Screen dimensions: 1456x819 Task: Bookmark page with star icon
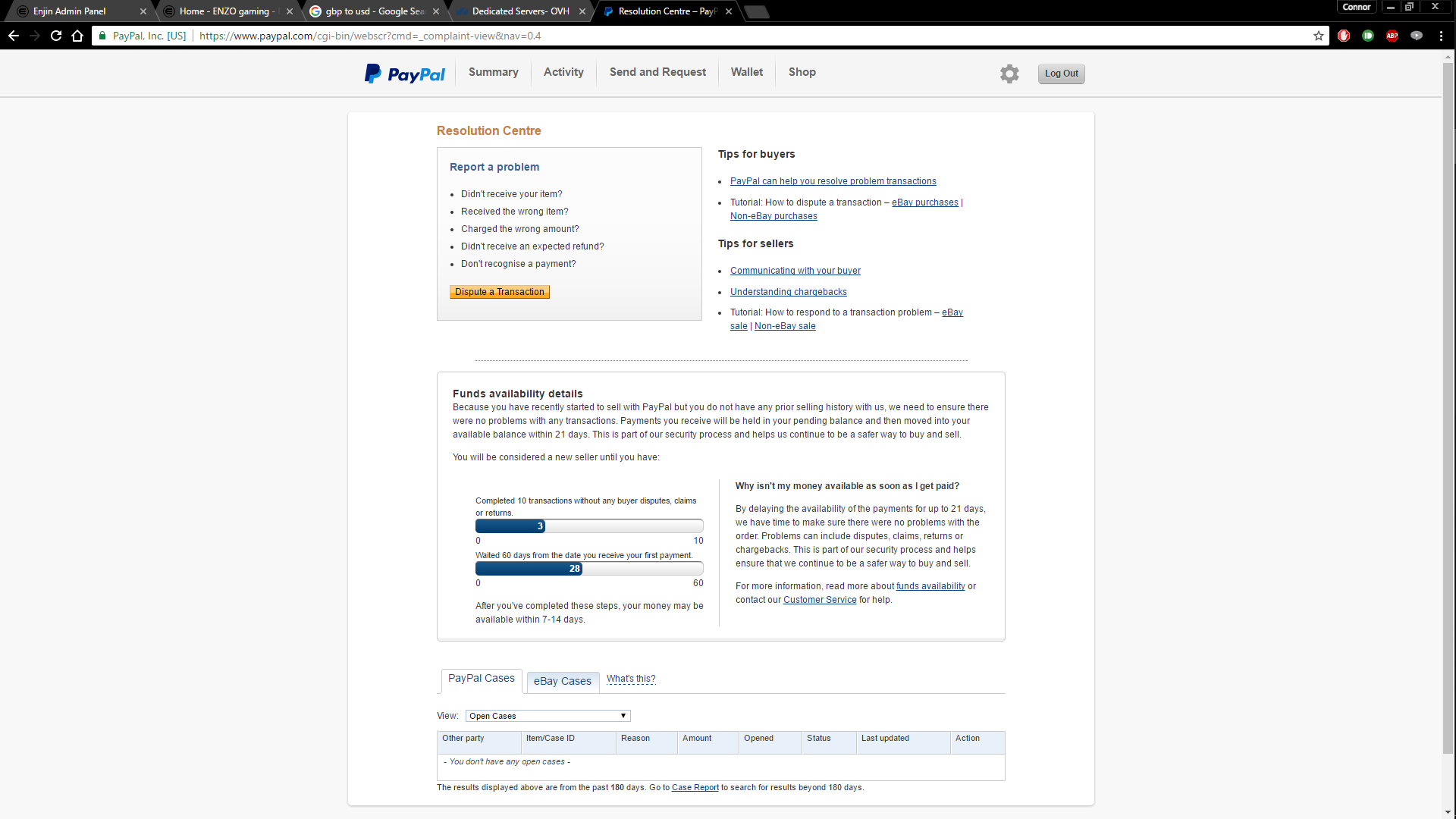click(1319, 36)
